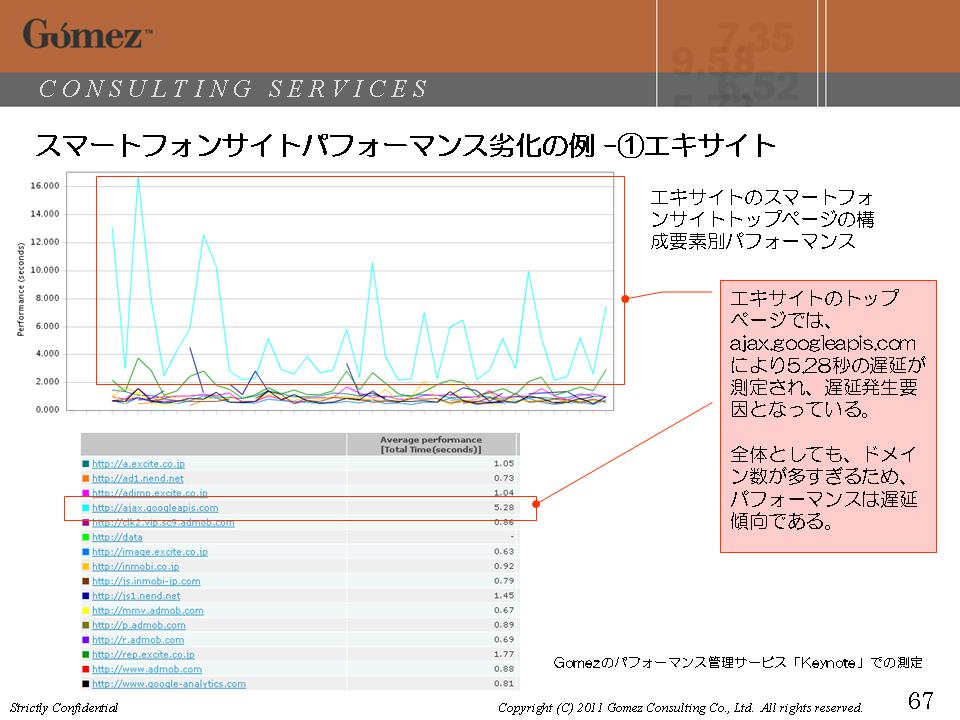960x720 pixels.
Task: Select the 1.05 value for a.excite.co.jp
Action: pyautogui.click(x=504, y=463)
